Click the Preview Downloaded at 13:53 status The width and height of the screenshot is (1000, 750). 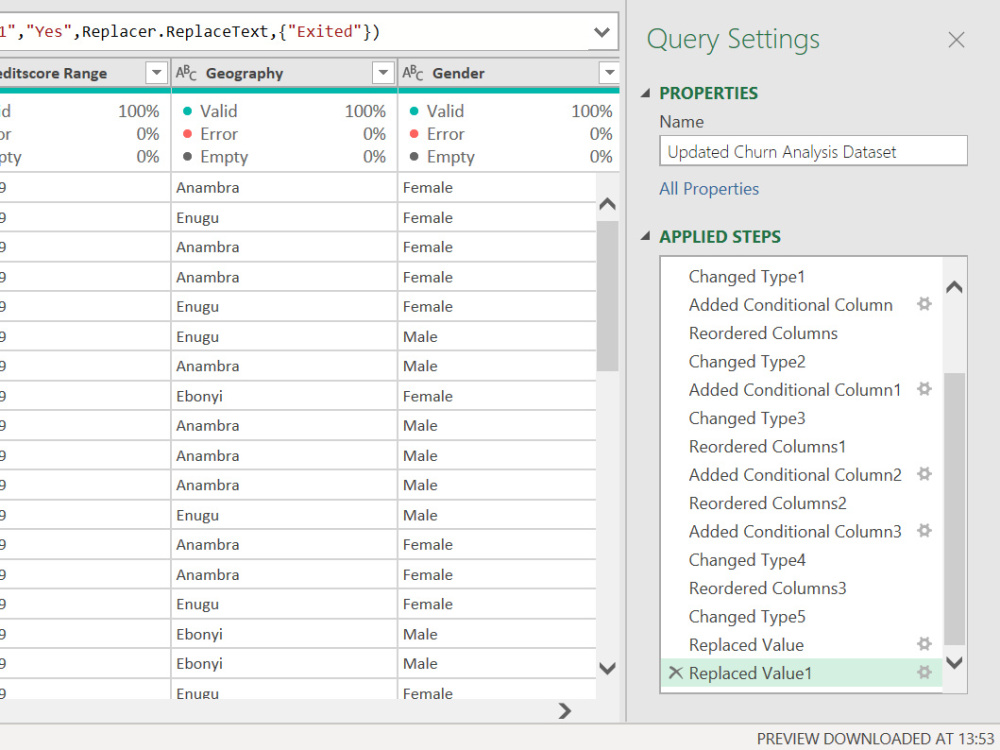pos(875,739)
